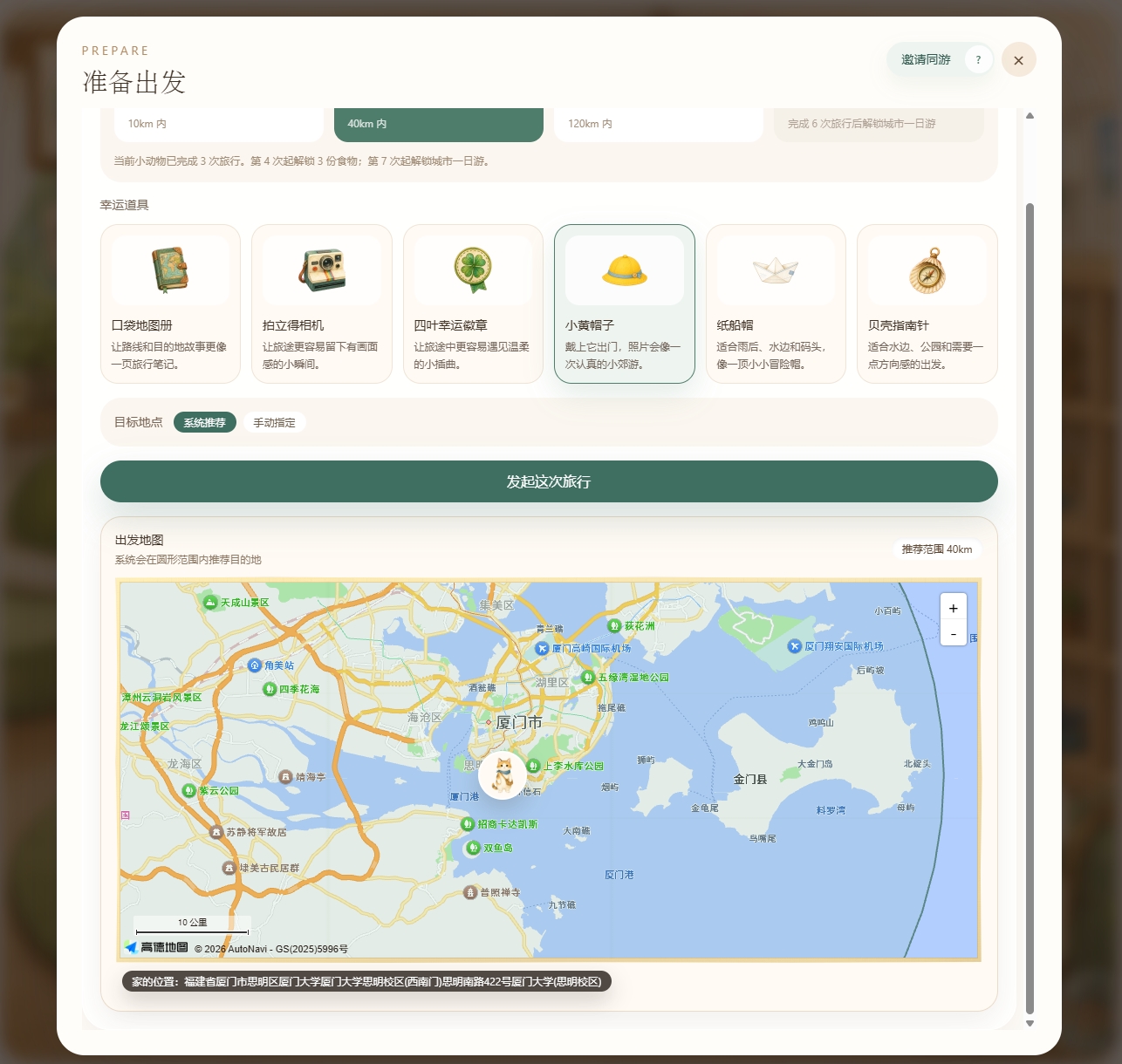Click the 紫云公园 park marker

pyautogui.click(x=188, y=791)
